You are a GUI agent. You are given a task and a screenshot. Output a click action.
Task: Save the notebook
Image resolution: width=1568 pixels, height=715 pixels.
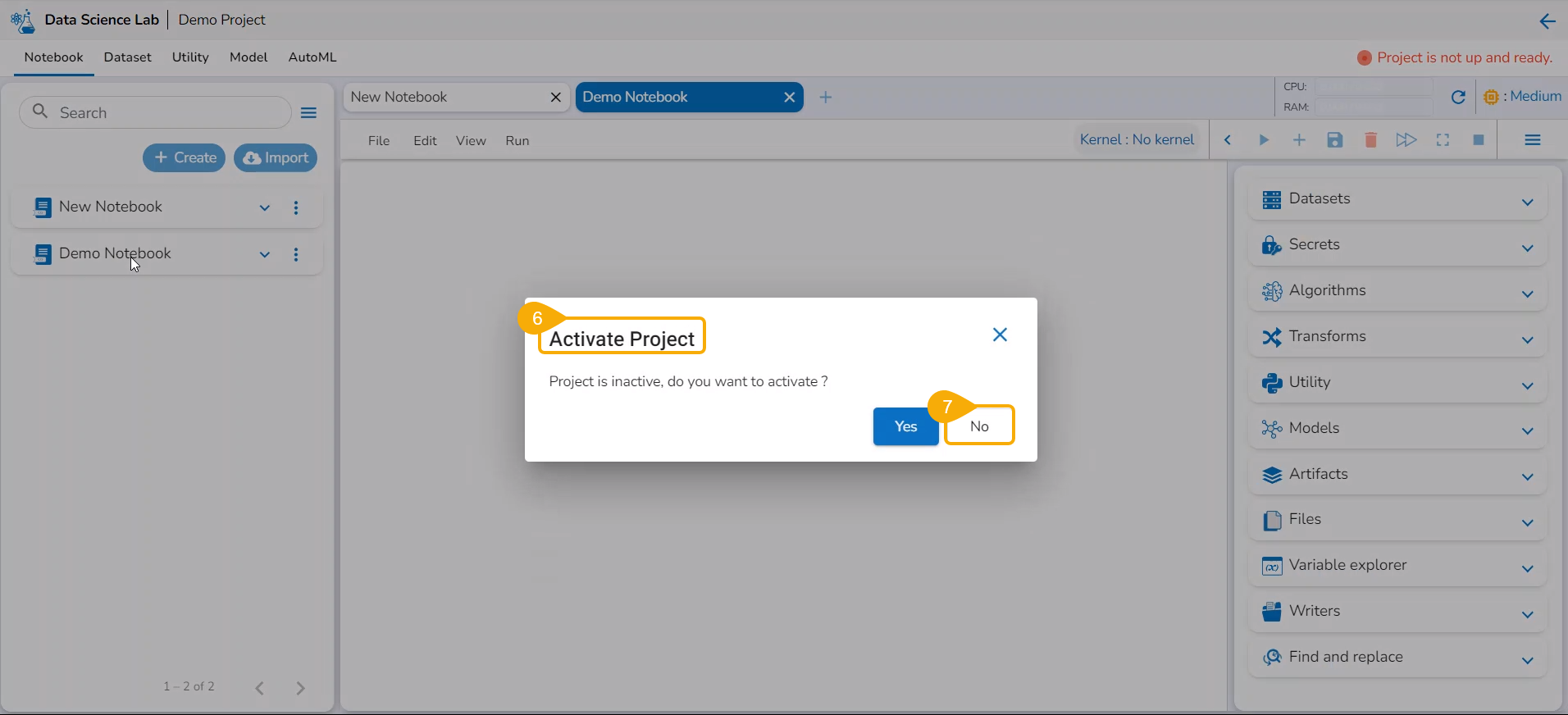(x=1335, y=140)
